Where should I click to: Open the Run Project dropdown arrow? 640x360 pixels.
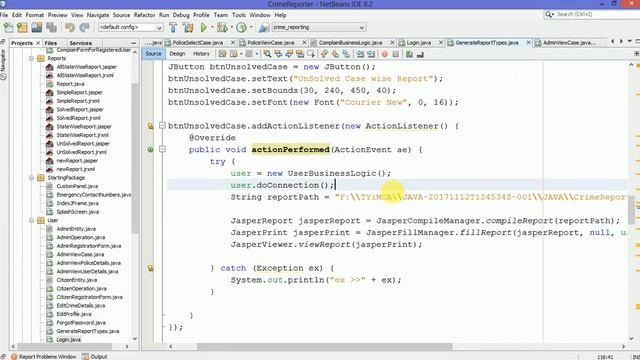(211, 27)
